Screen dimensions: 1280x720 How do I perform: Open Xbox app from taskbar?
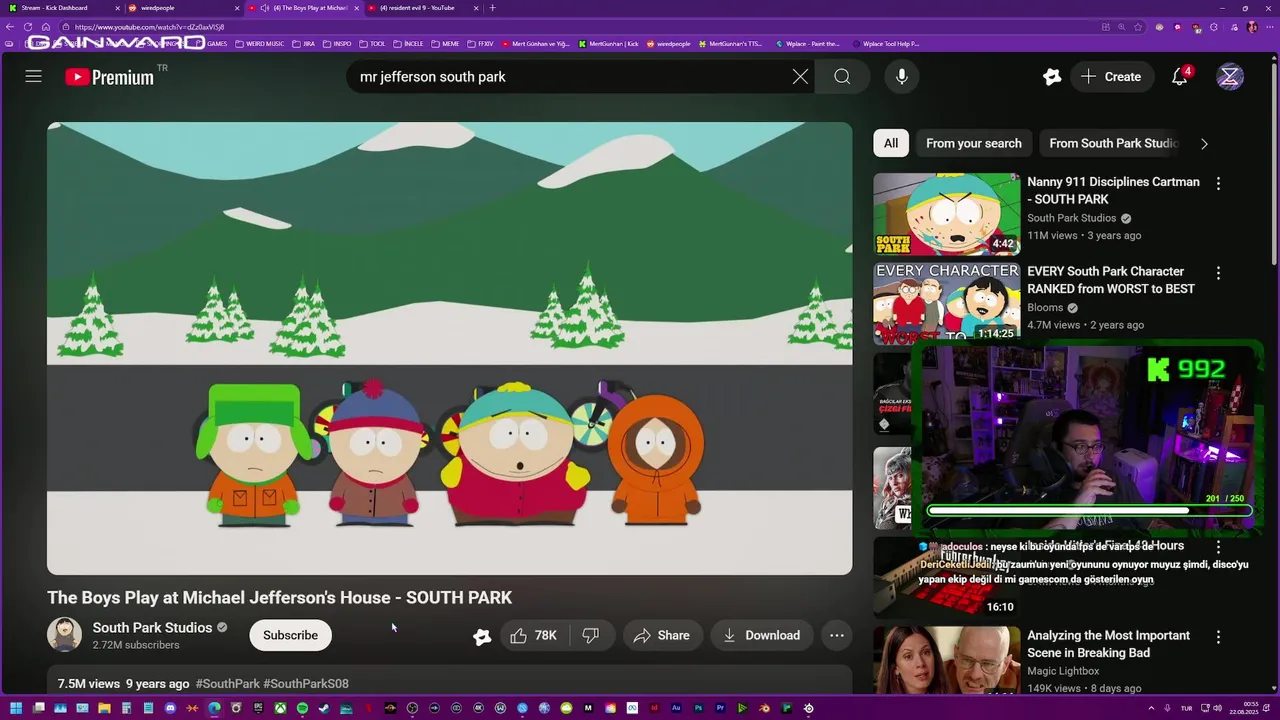coord(280,708)
